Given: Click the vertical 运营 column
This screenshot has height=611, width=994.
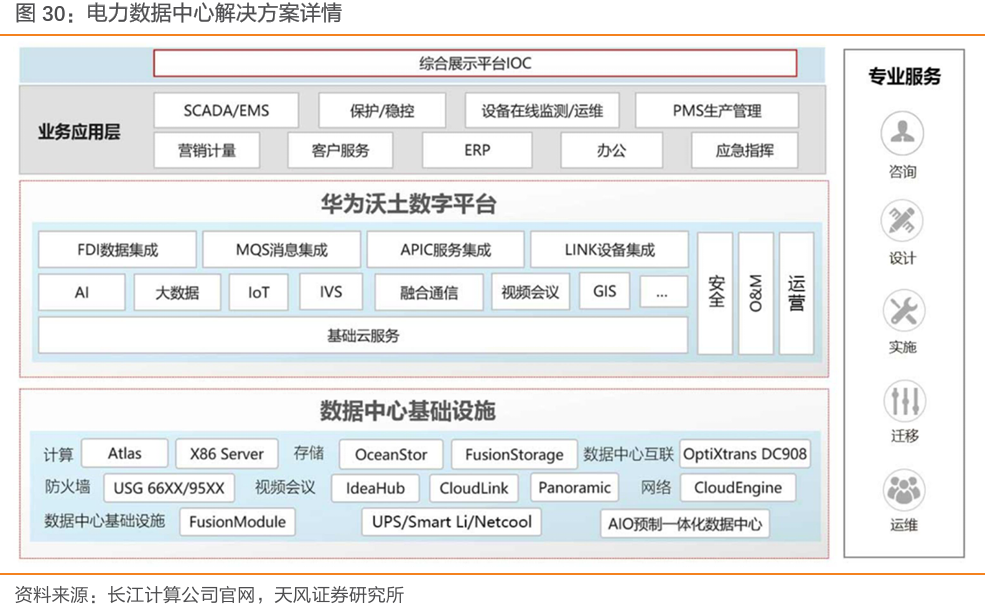Looking at the screenshot, I should click(796, 293).
